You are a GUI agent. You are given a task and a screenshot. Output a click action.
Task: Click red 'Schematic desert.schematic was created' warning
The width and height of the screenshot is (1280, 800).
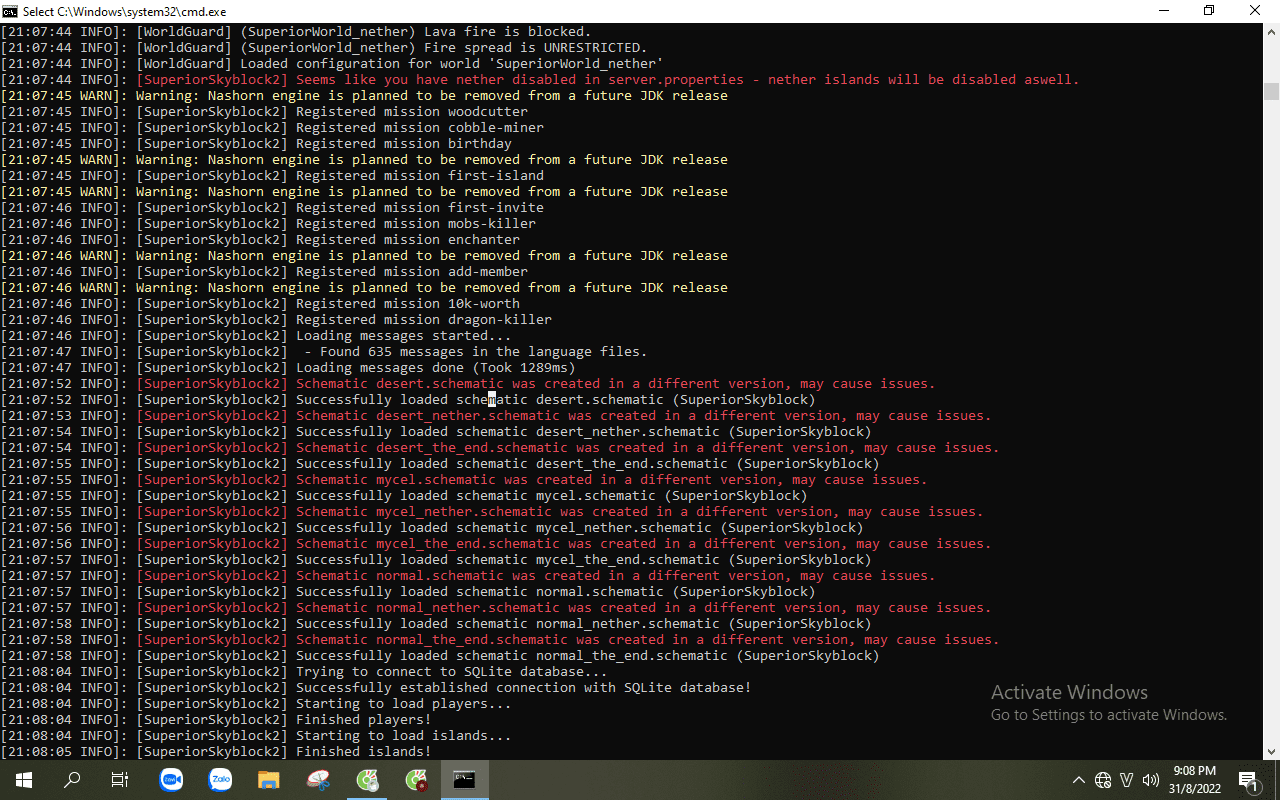click(468, 384)
